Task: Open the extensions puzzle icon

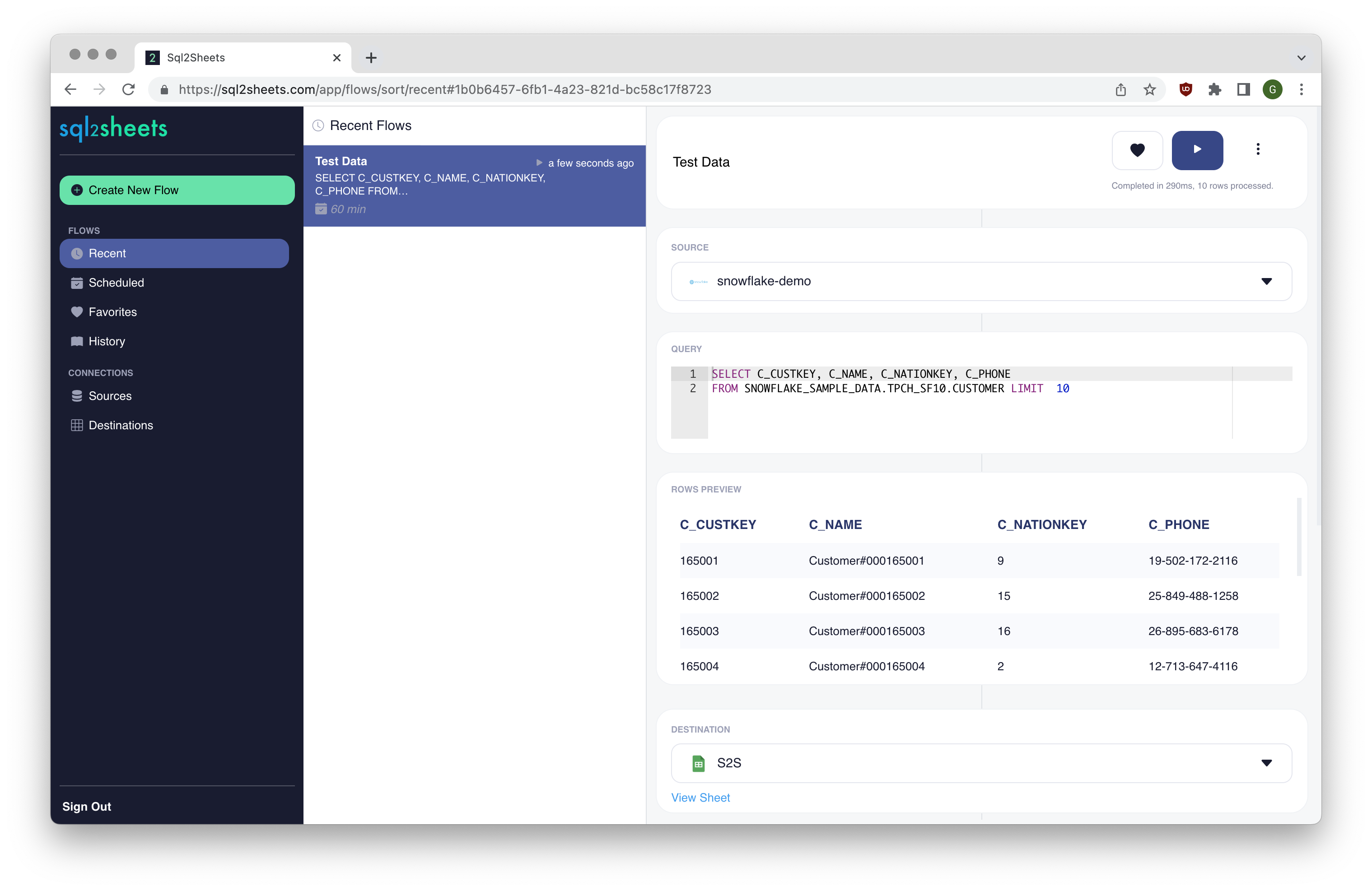Action: pyautogui.click(x=1215, y=89)
